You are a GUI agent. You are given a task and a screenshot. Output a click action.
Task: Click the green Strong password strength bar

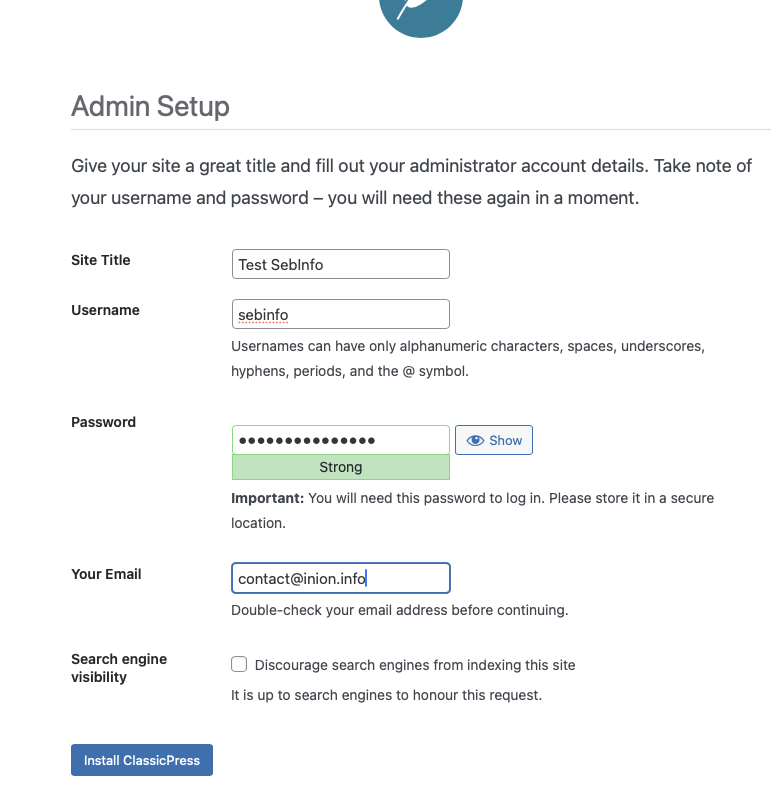[340, 467]
